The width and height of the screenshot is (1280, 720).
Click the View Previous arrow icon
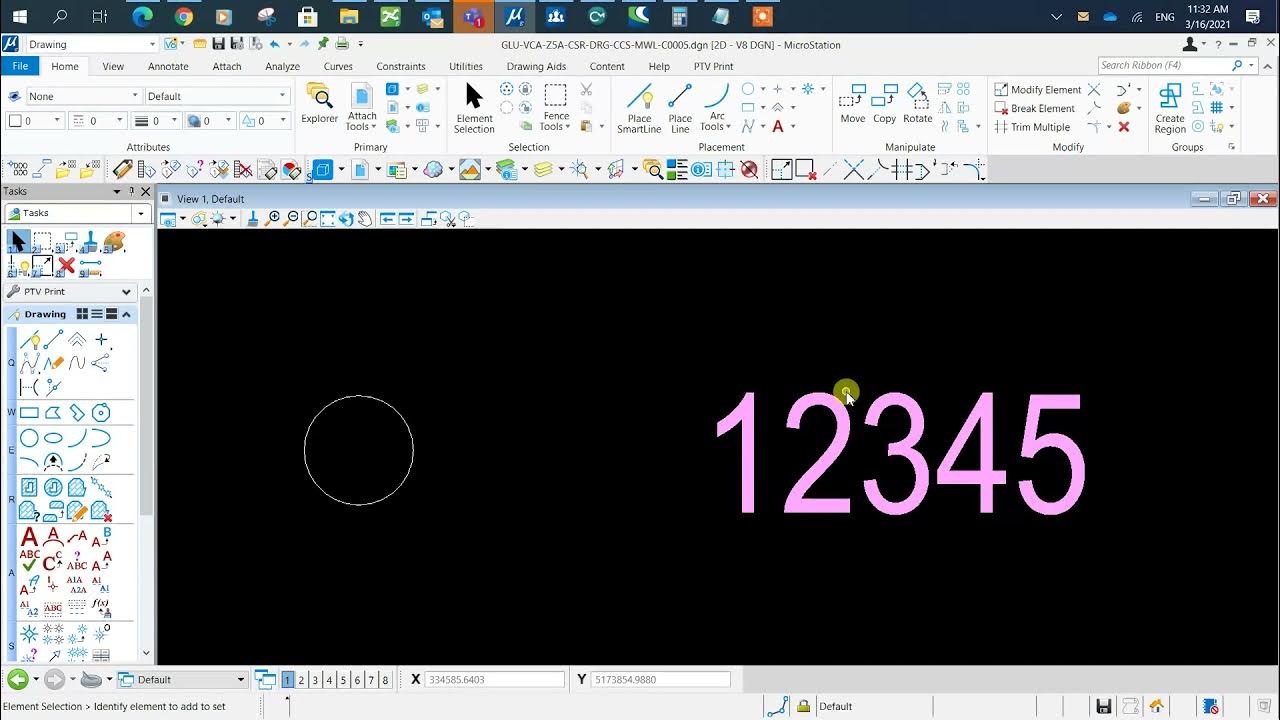(x=388, y=218)
